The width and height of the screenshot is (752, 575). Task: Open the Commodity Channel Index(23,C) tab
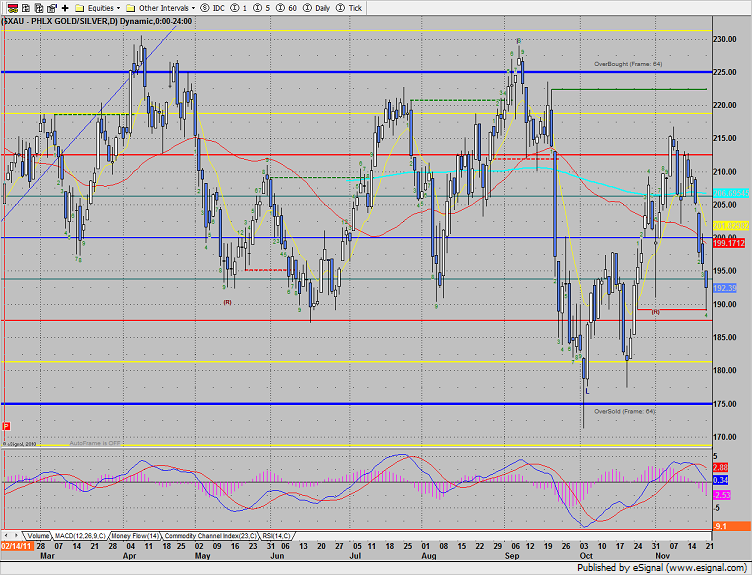tap(211, 536)
